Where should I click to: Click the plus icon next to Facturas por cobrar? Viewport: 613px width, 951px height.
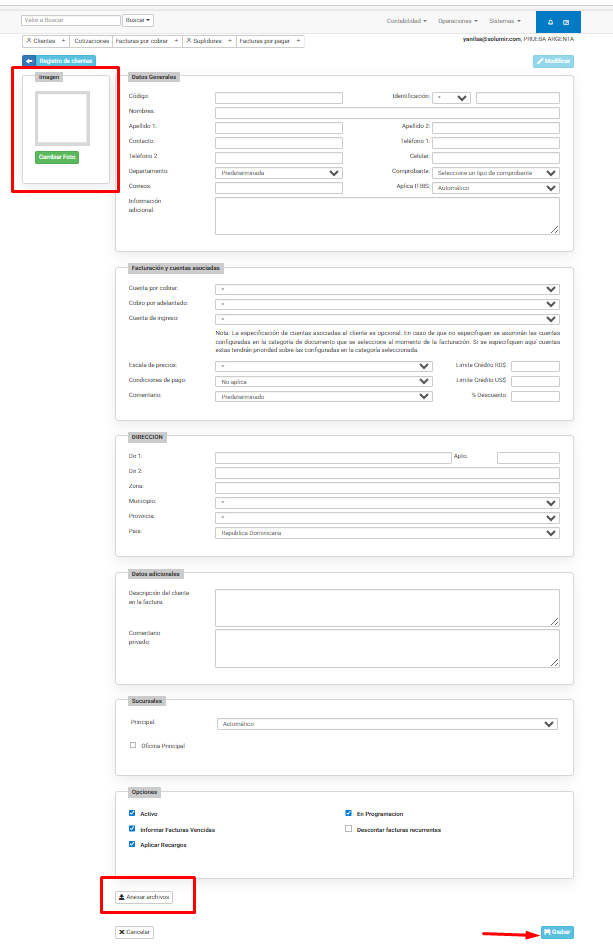[x=174, y=41]
